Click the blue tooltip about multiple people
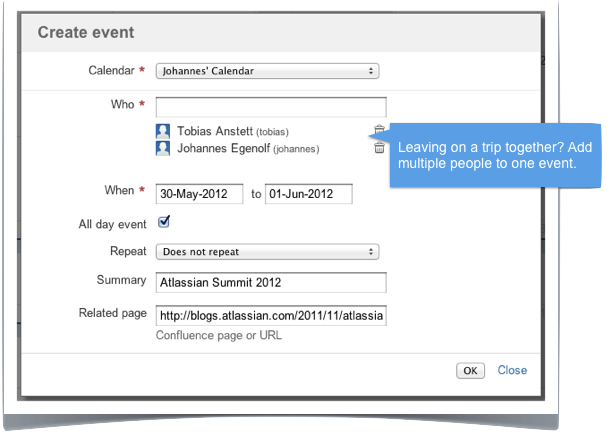607x436 pixels. pyautogui.click(x=495, y=156)
